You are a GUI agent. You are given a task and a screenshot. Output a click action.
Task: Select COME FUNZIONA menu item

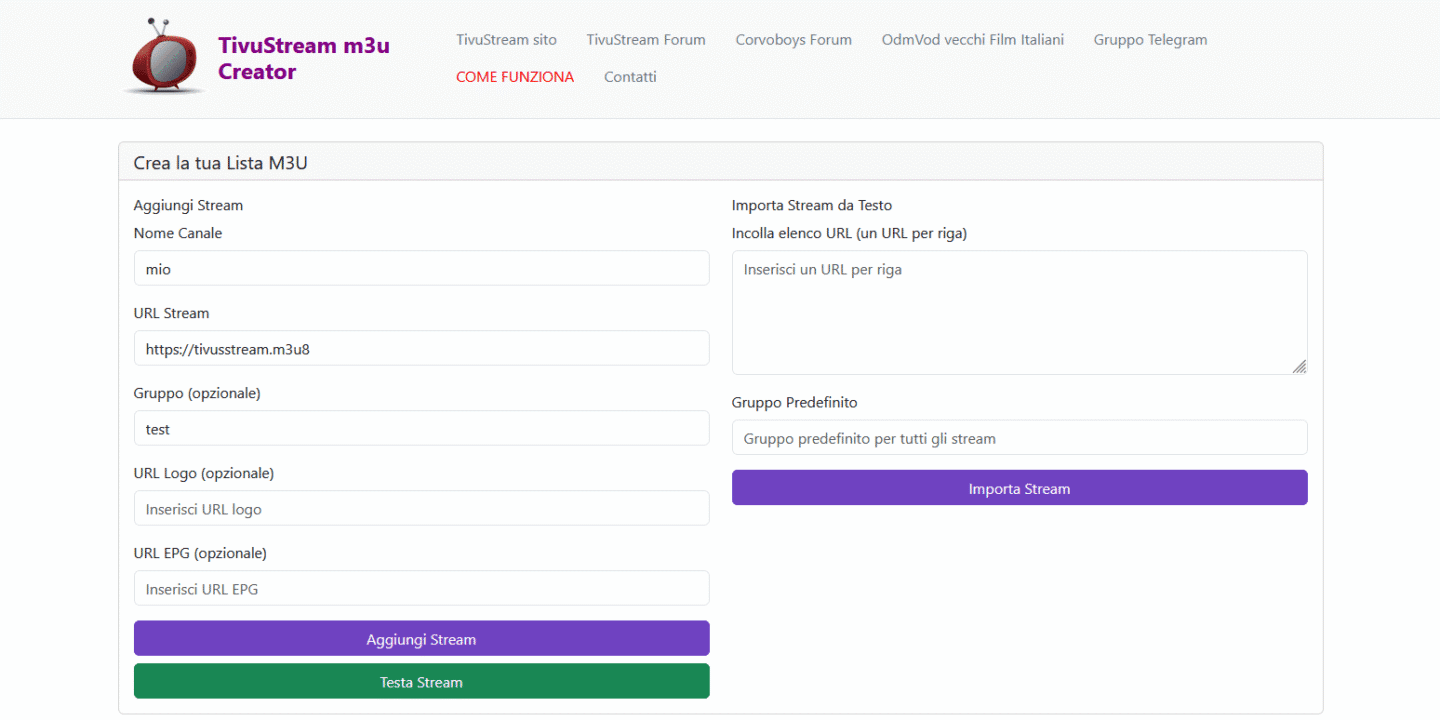515,77
